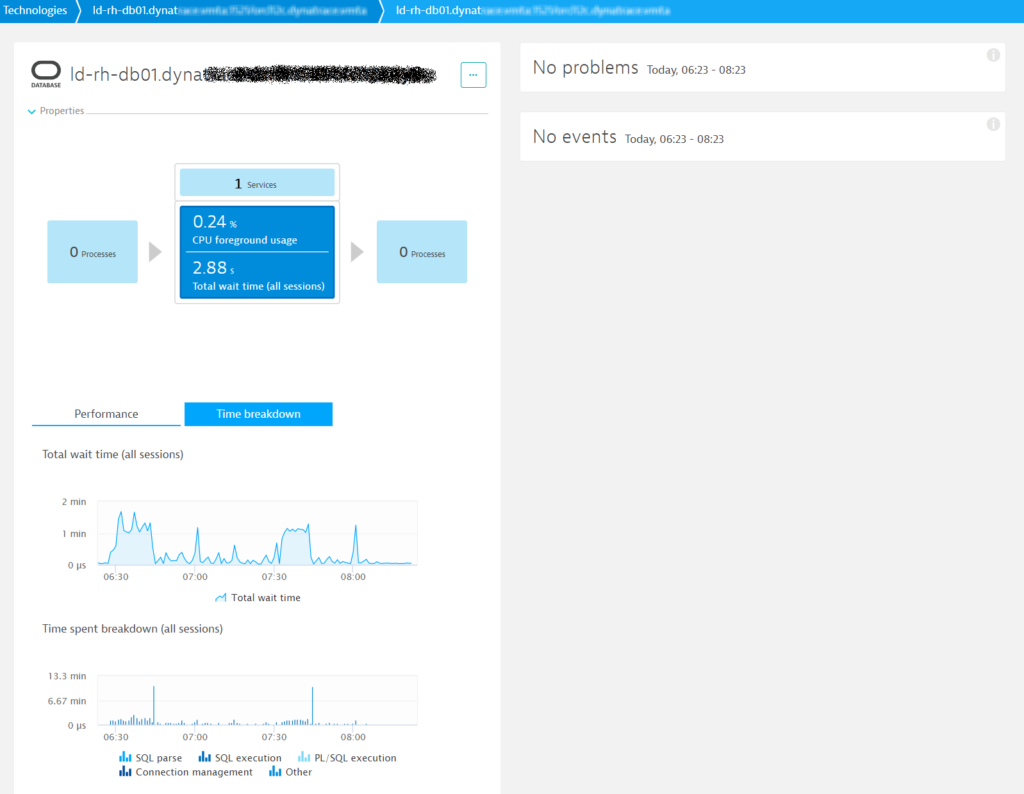This screenshot has width=1024, height=794.
Task: Click the SQL parse legend label
Action: (x=159, y=758)
